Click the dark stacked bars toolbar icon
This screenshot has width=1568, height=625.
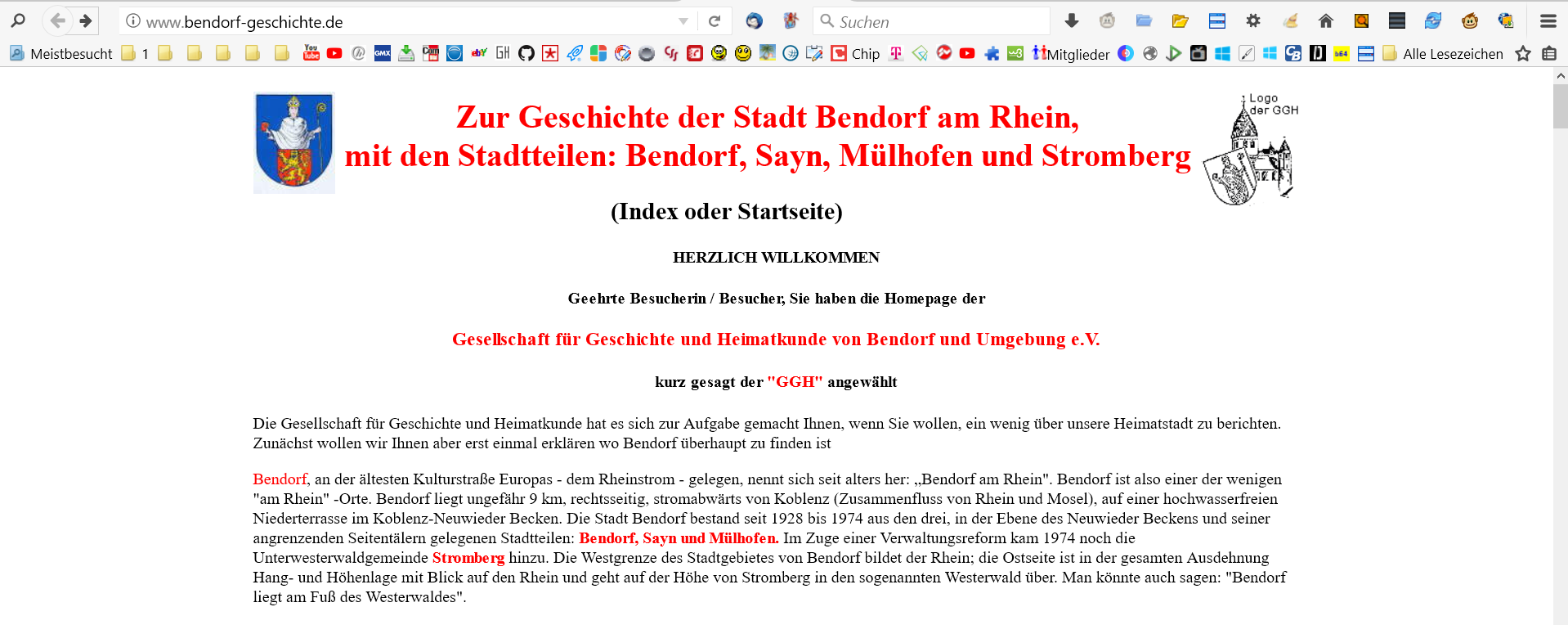[1397, 20]
